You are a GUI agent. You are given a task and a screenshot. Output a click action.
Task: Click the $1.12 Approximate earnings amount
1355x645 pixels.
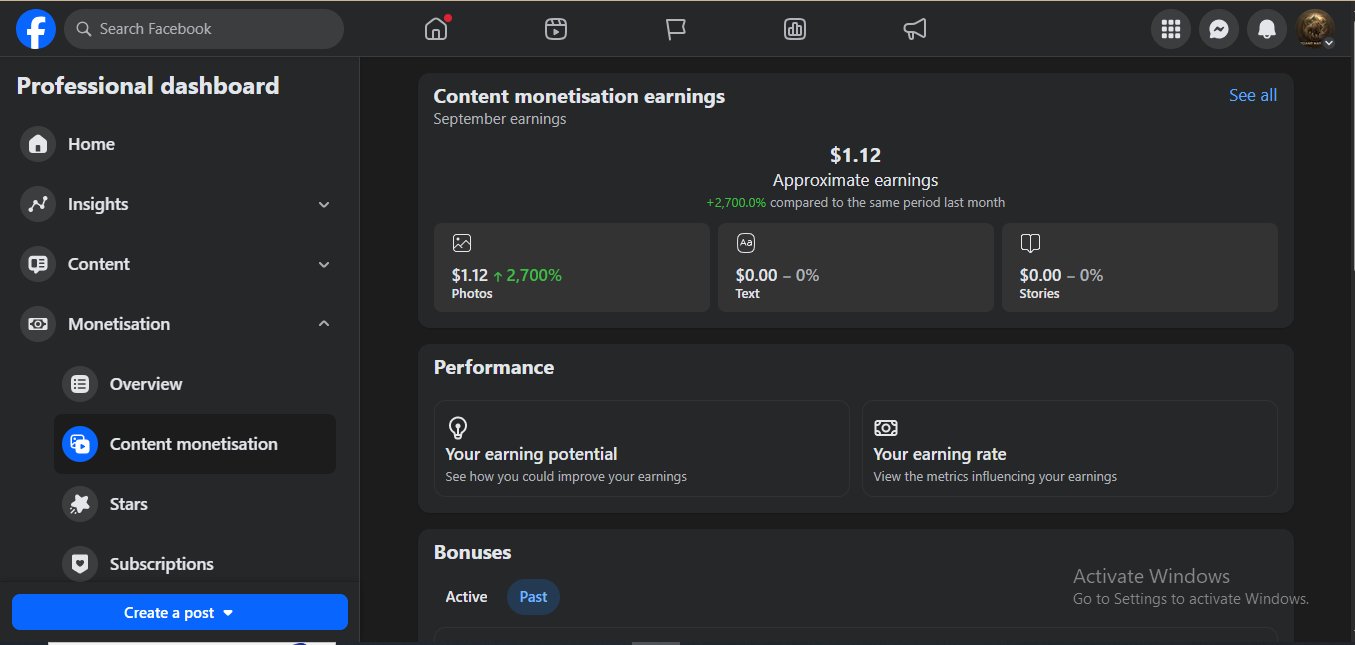[856, 155]
